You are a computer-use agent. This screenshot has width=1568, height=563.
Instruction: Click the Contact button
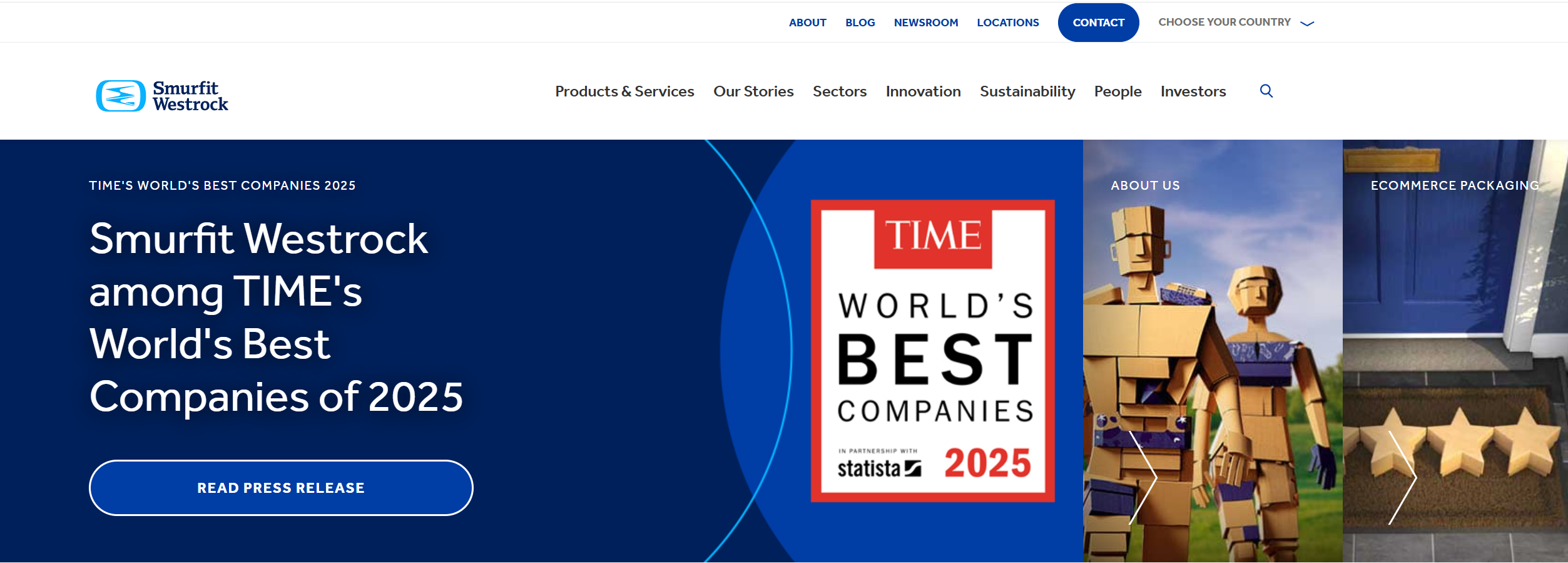(x=1098, y=23)
